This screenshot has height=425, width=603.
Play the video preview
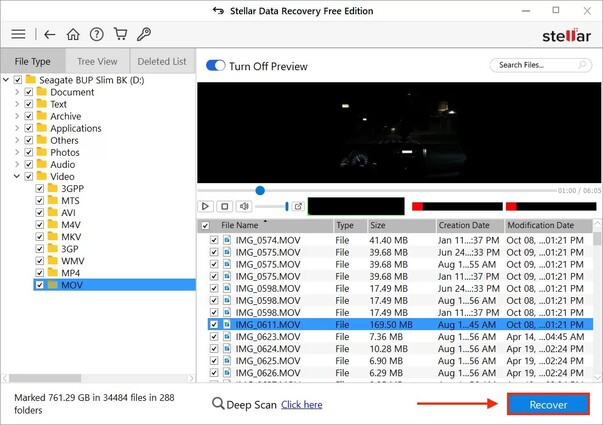pyautogui.click(x=206, y=206)
